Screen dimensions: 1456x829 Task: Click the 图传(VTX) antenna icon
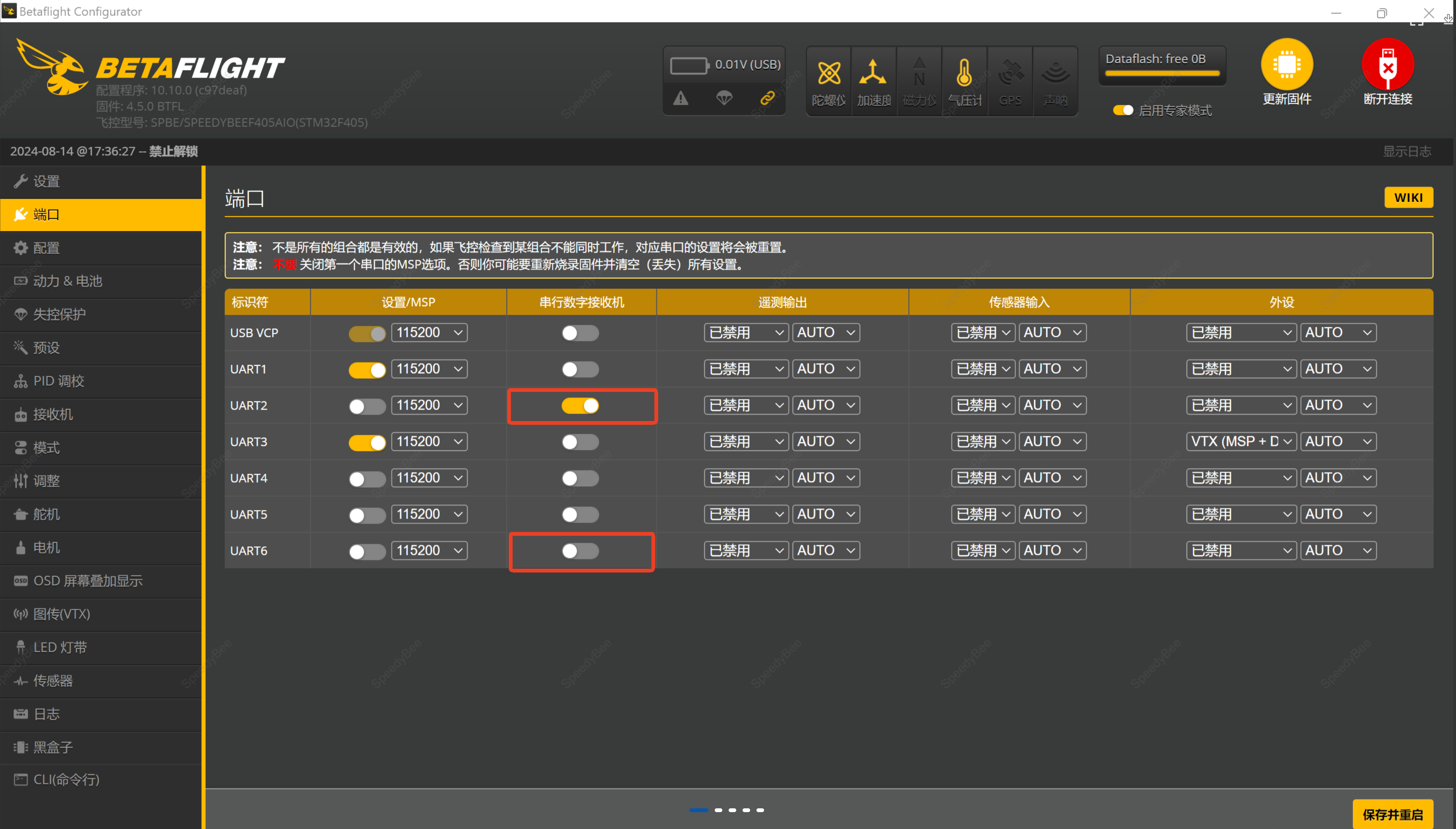[x=21, y=614]
